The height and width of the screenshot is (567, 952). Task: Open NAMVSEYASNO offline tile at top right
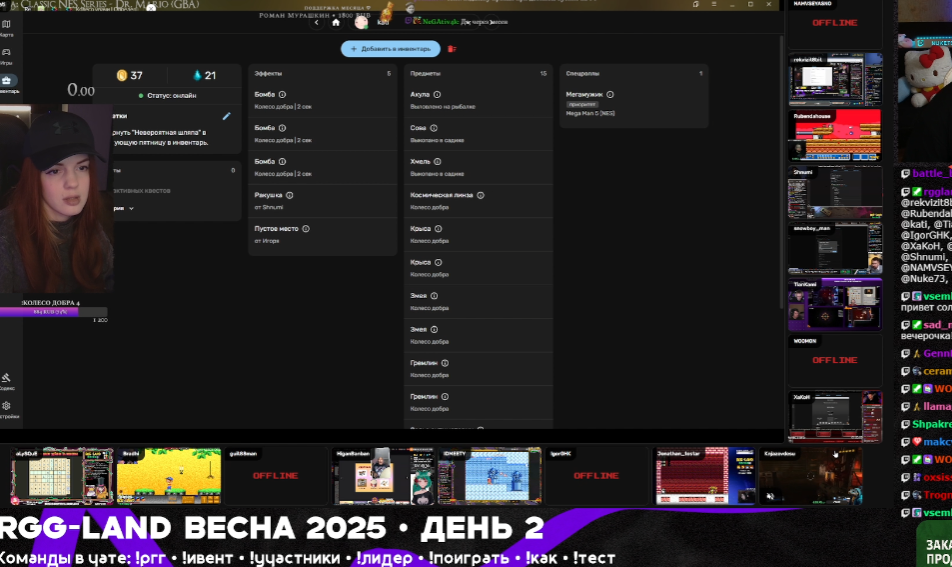click(835, 24)
